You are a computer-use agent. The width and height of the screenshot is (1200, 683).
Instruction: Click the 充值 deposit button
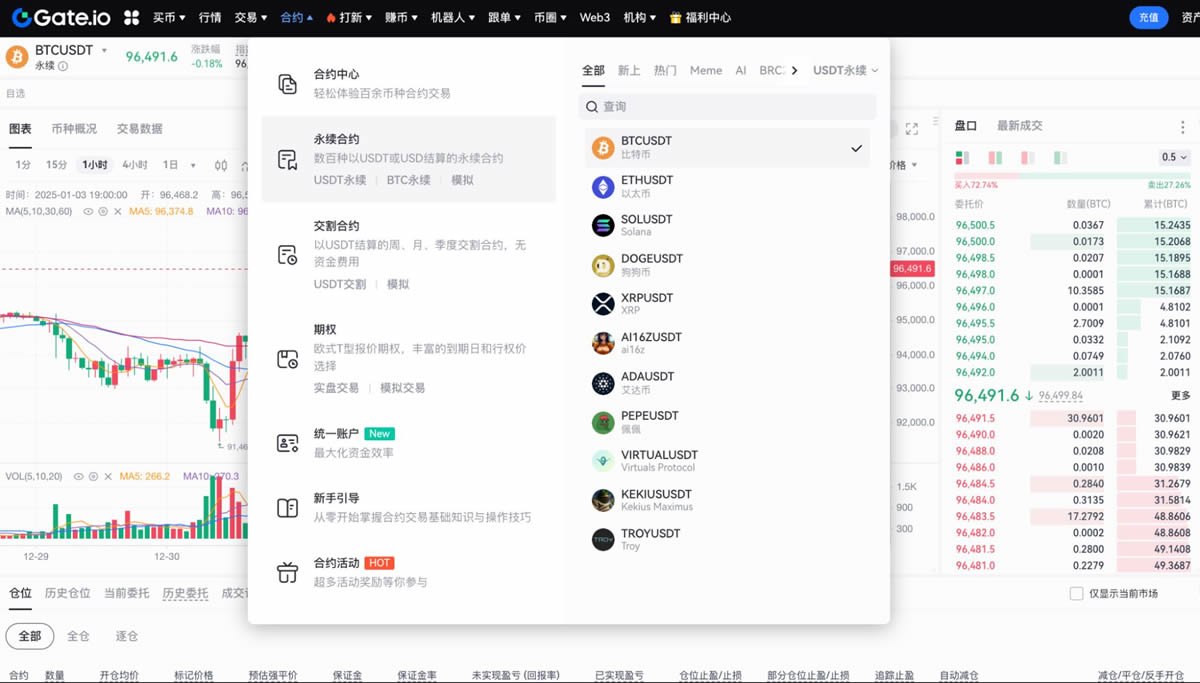click(1148, 17)
